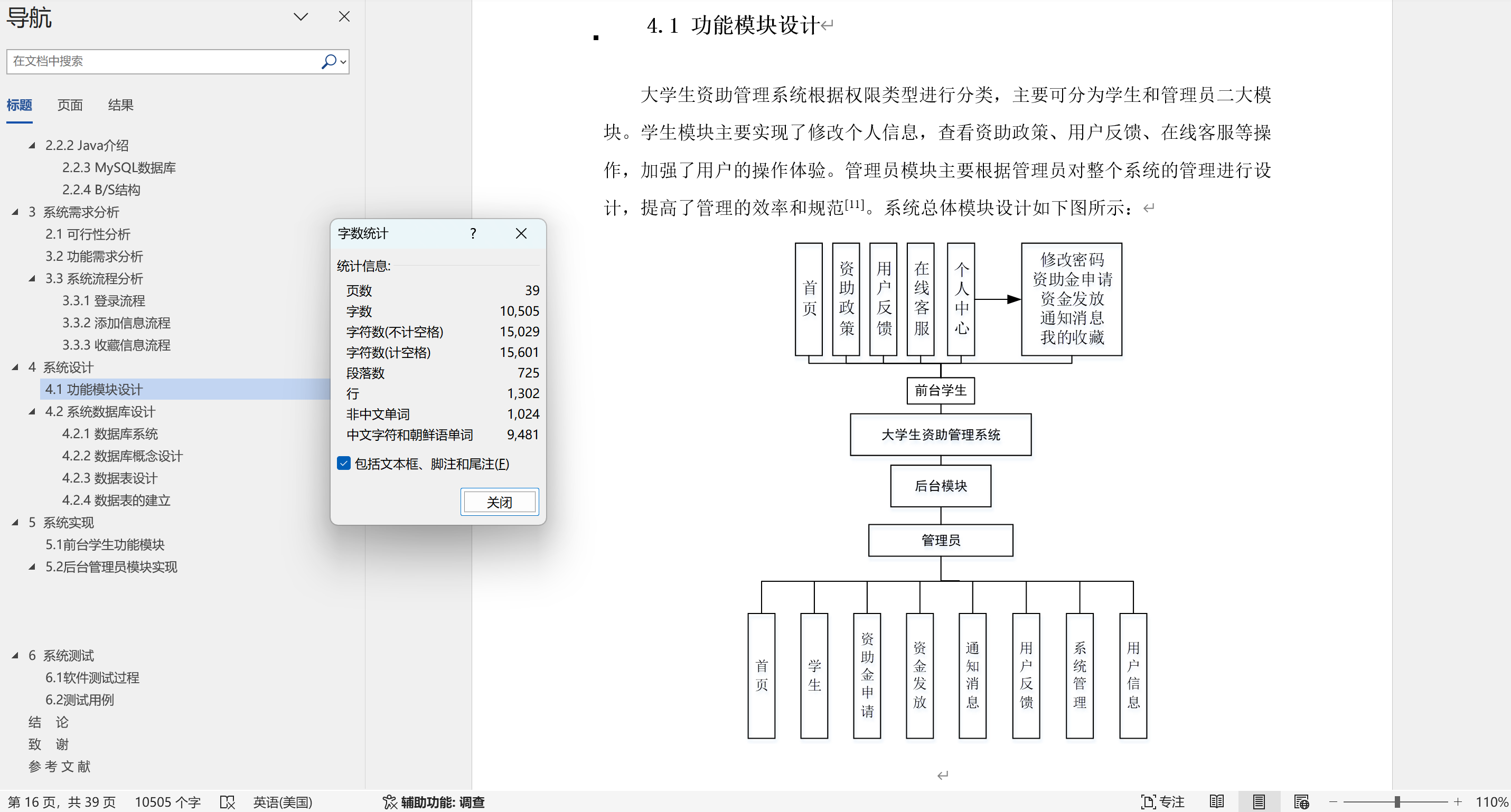This screenshot has height=812, width=1511.
Task: Collapse the 3.3 系统流程分析 heading
Action: pyautogui.click(x=32, y=278)
